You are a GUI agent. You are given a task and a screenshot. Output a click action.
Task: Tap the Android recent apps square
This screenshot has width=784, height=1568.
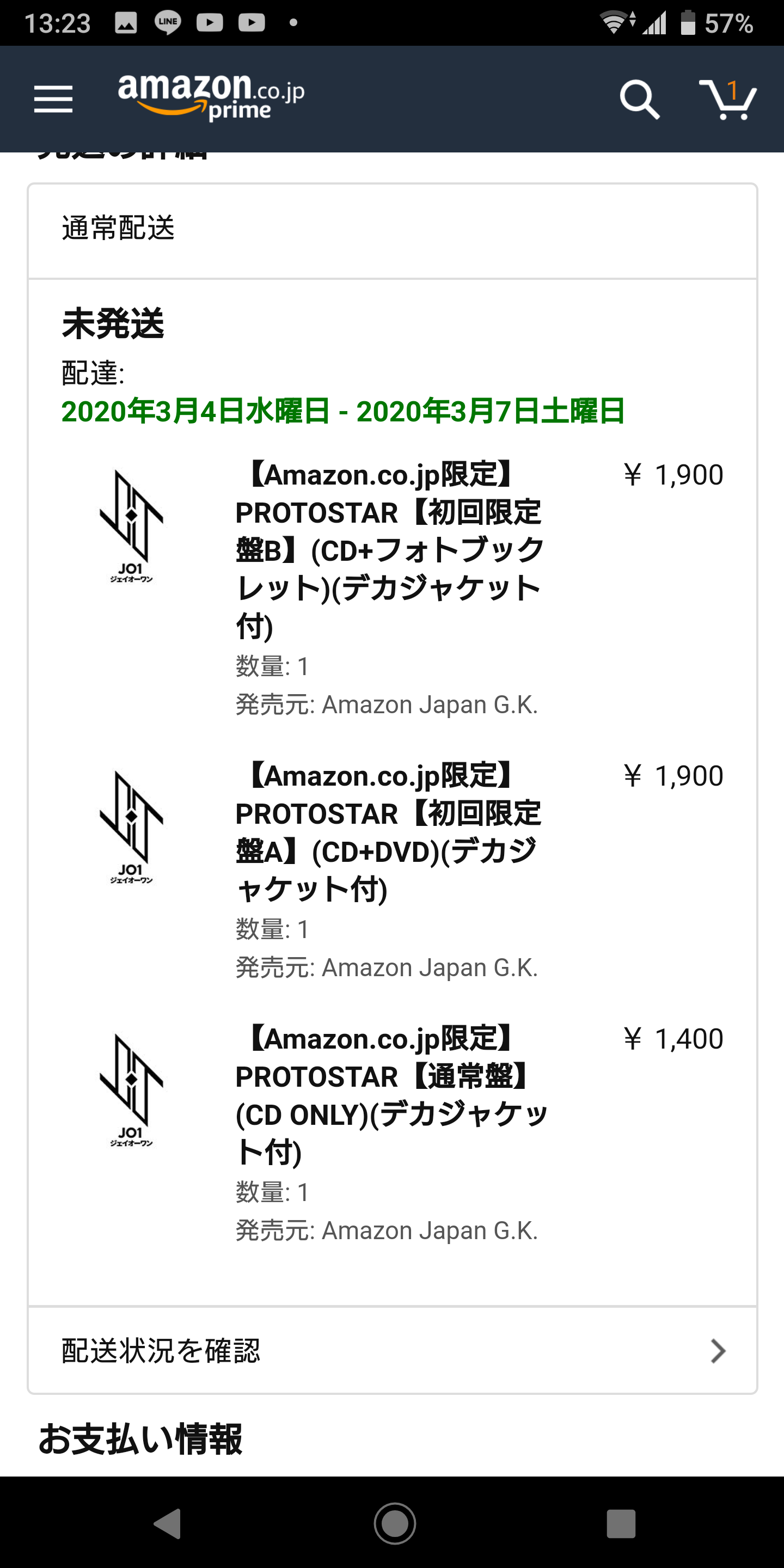[621, 1523]
